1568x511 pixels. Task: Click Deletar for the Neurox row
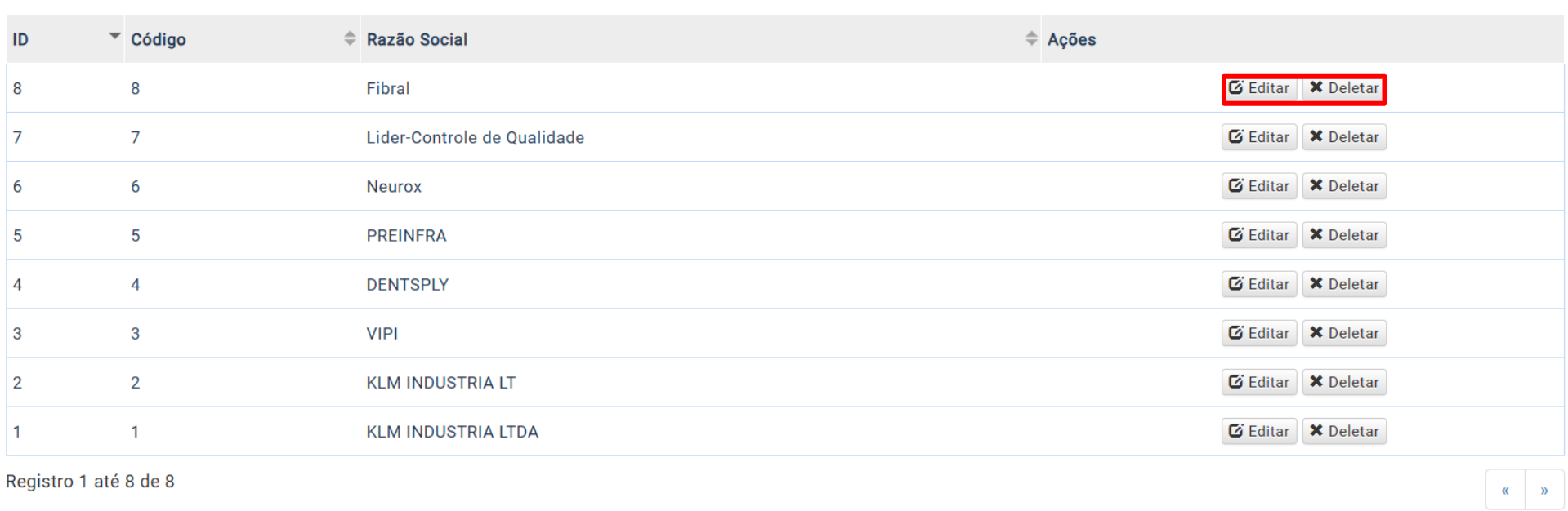coord(1344,186)
